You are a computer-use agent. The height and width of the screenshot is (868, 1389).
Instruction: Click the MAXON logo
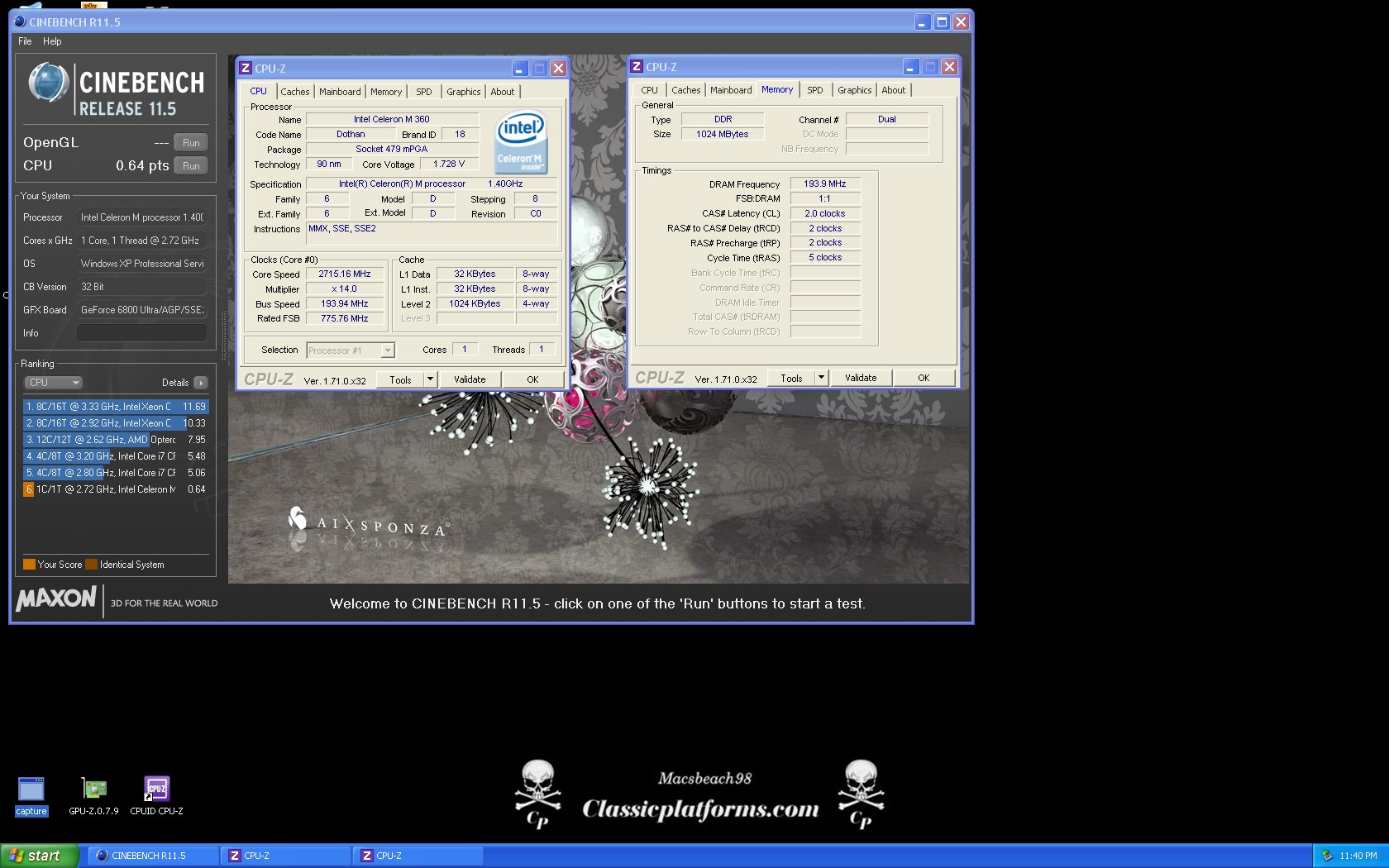click(56, 599)
